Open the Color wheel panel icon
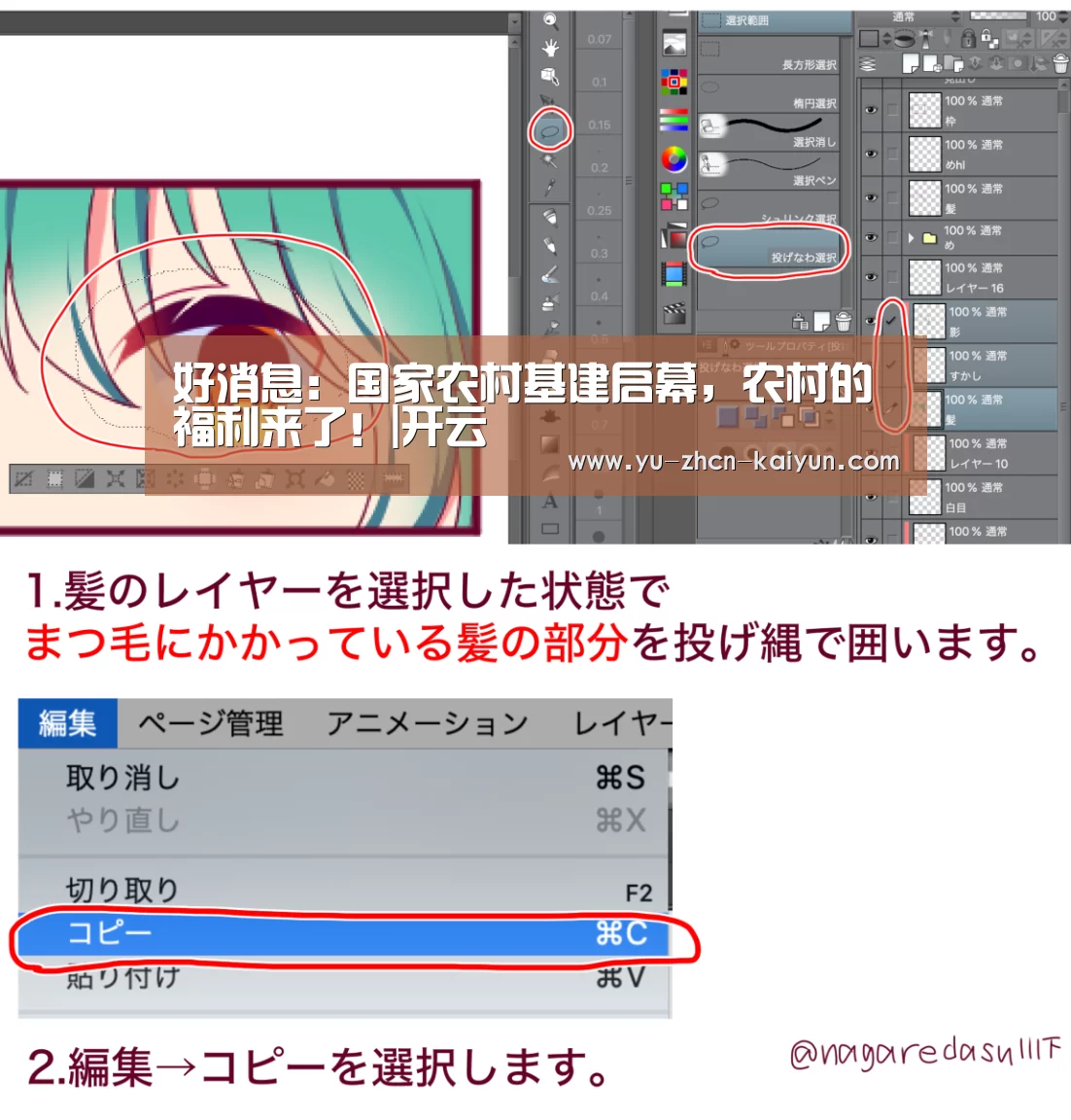 (674, 158)
